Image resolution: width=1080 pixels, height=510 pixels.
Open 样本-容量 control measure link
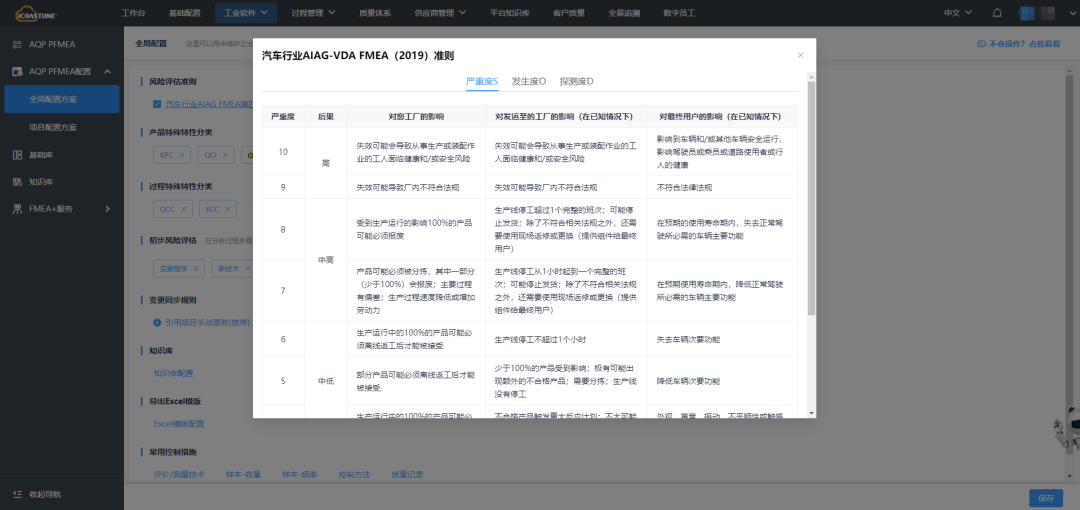(x=243, y=475)
